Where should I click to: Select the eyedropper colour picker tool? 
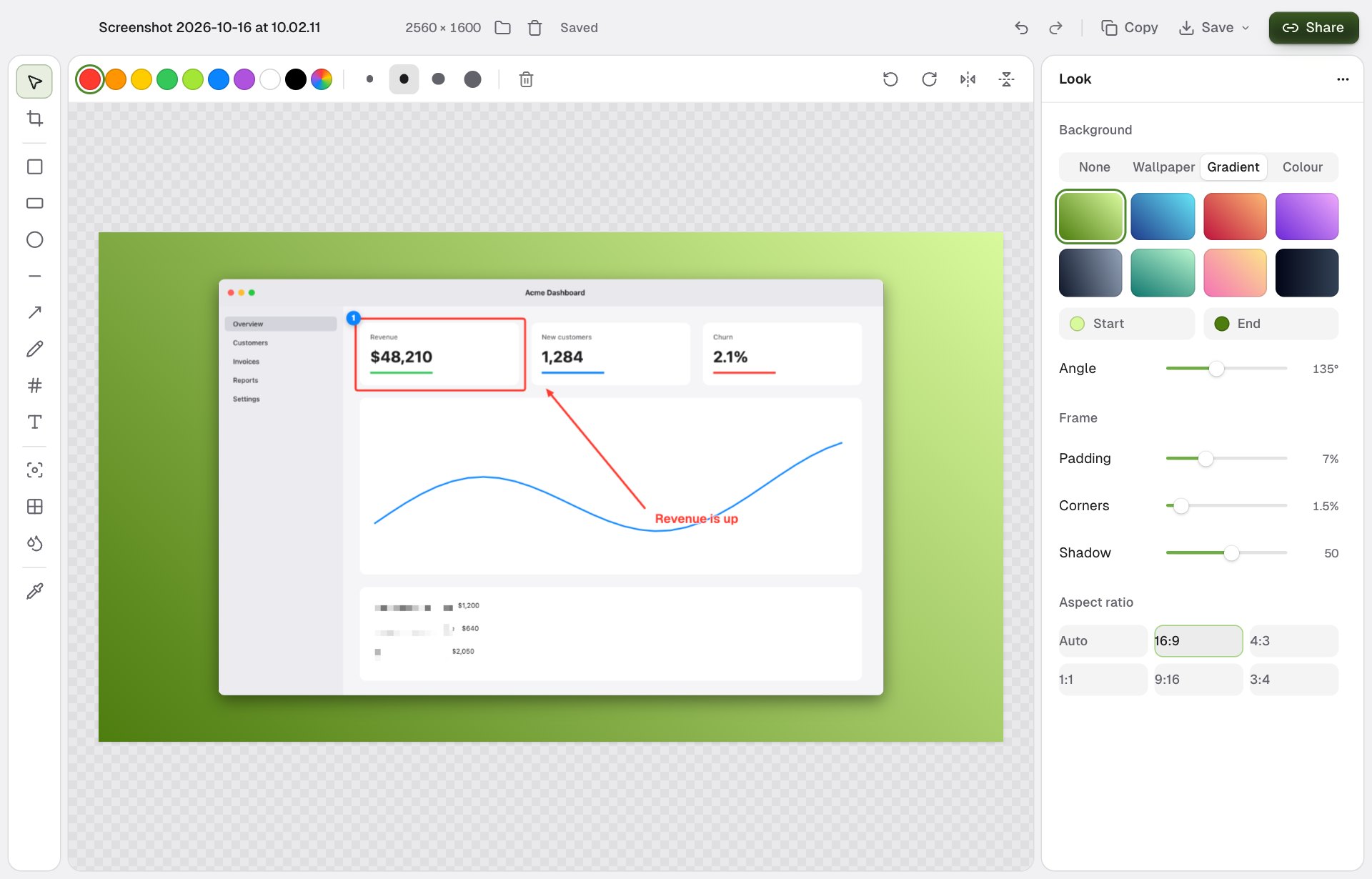34,591
